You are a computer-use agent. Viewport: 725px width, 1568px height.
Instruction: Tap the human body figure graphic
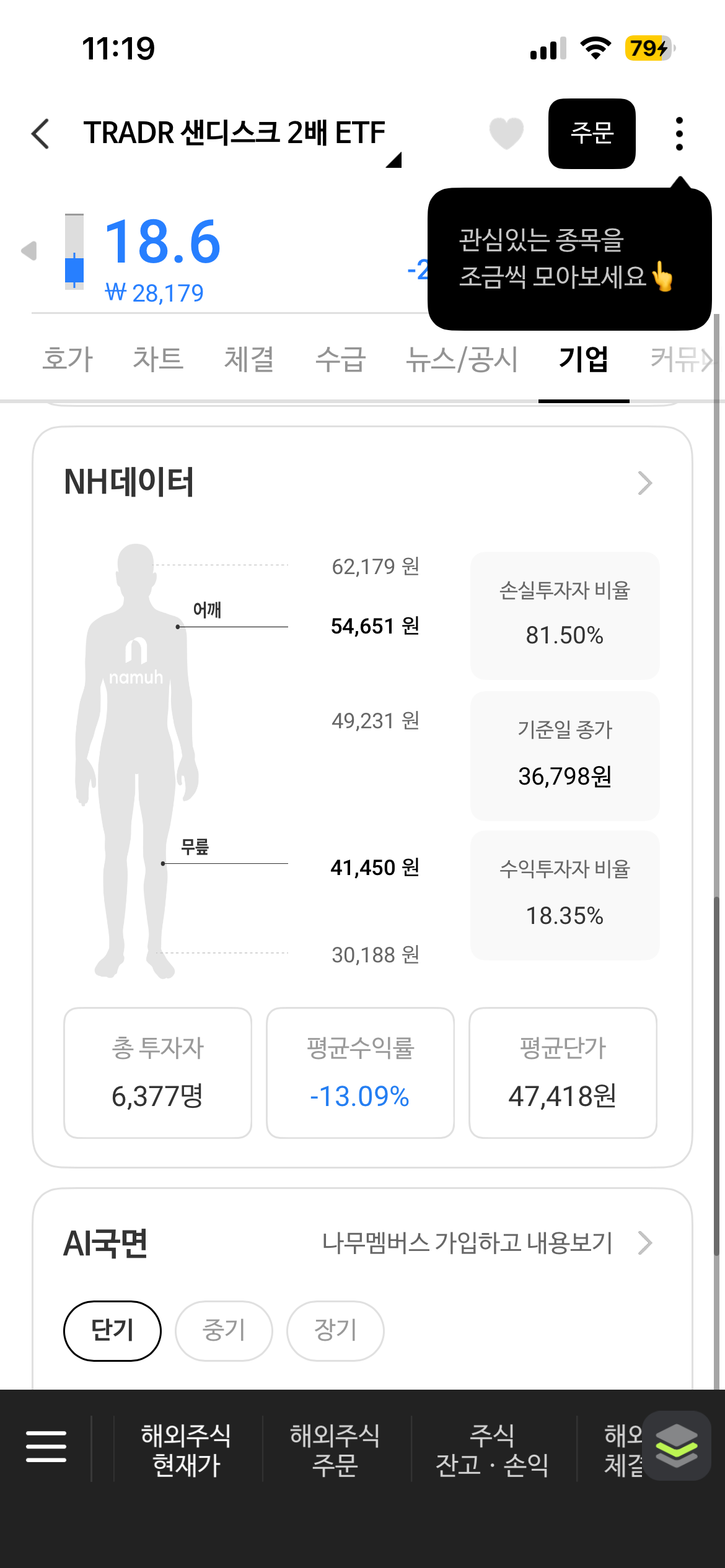137,760
